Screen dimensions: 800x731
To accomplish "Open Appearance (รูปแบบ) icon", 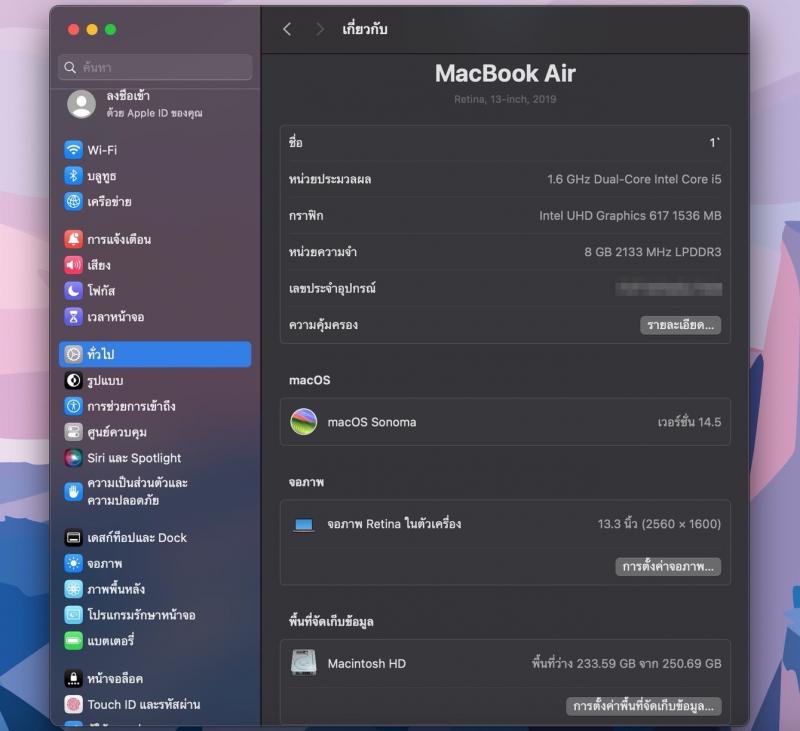I will pyautogui.click(x=73, y=380).
